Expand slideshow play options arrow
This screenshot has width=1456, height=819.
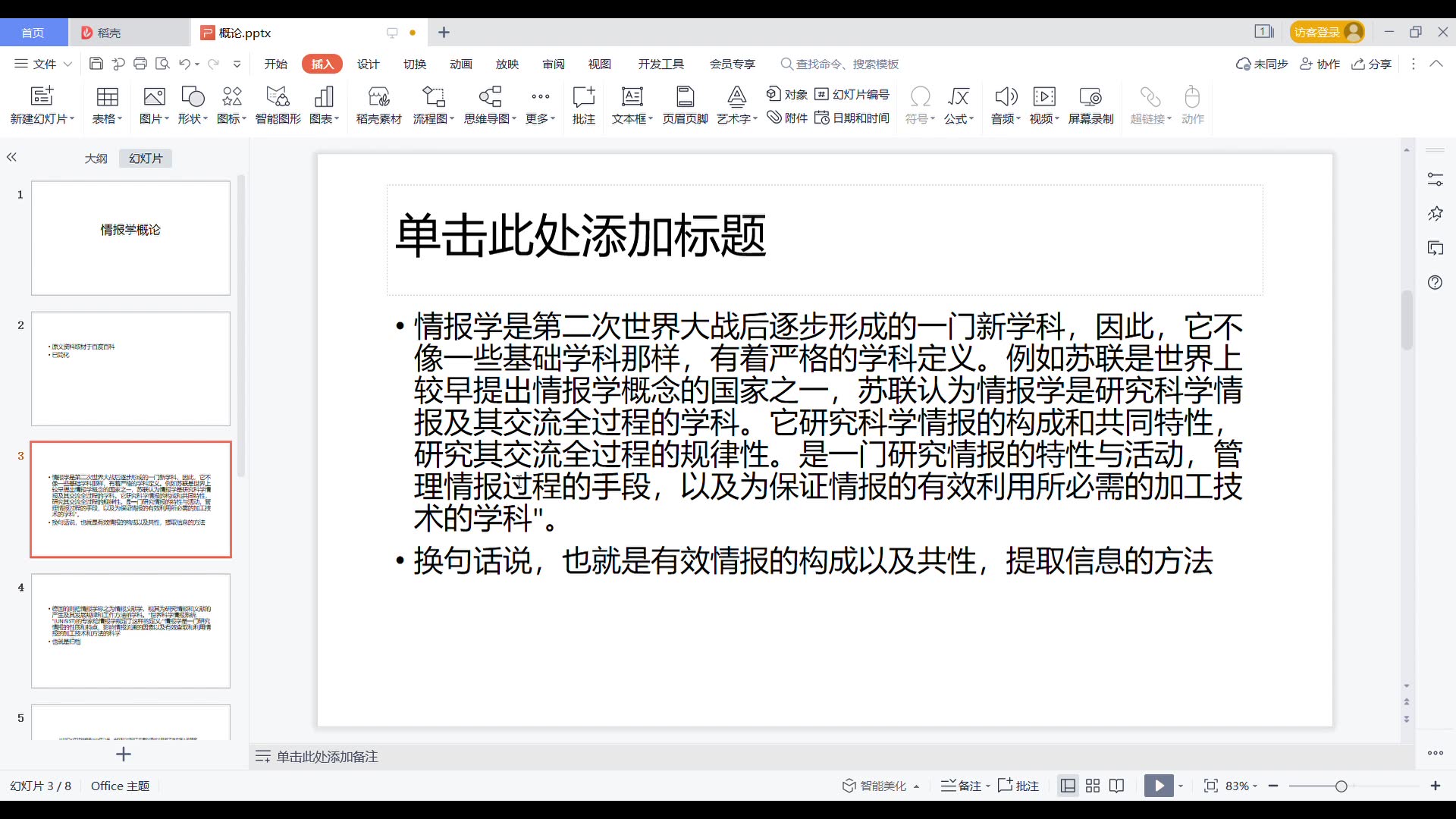click(1181, 786)
